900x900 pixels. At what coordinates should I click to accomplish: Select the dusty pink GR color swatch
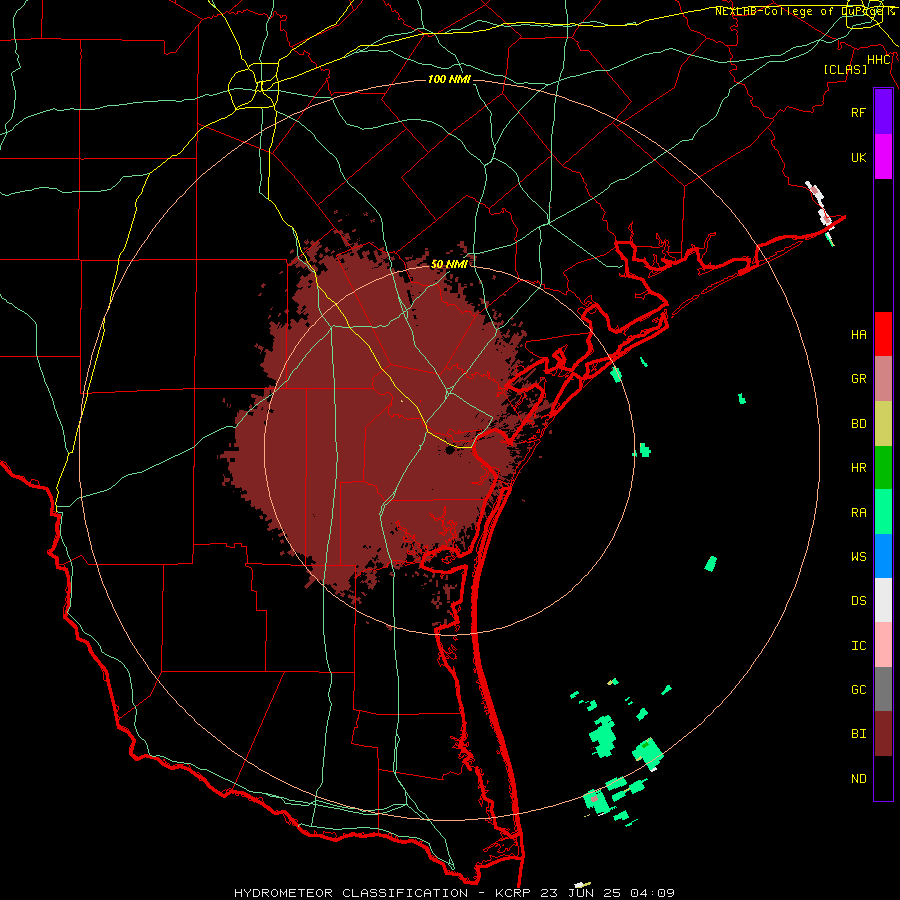coord(883,379)
